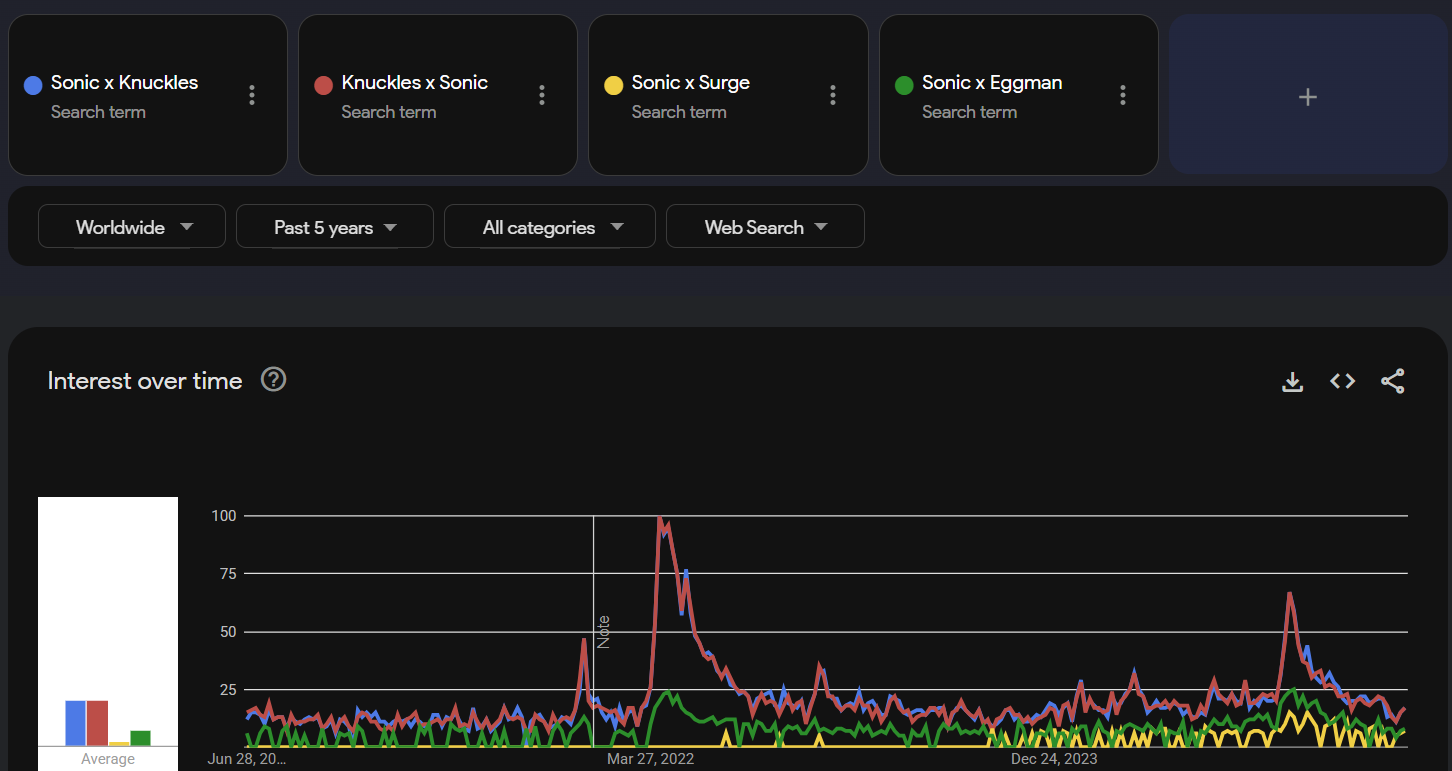Screen dimensions: 1452x771
Task: Click the red average bar
Action: coord(97,723)
